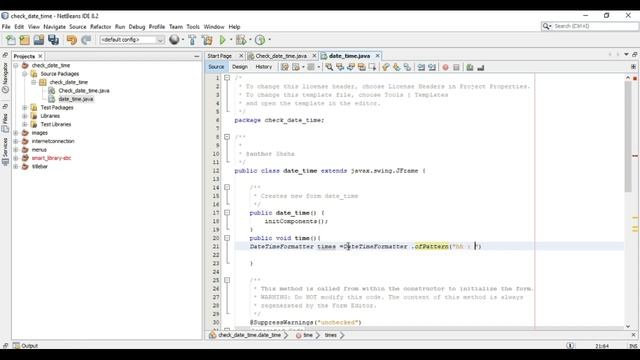The image size is (640, 360).
Task: Click the New File toolbar icon
Action: (x=11, y=40)
